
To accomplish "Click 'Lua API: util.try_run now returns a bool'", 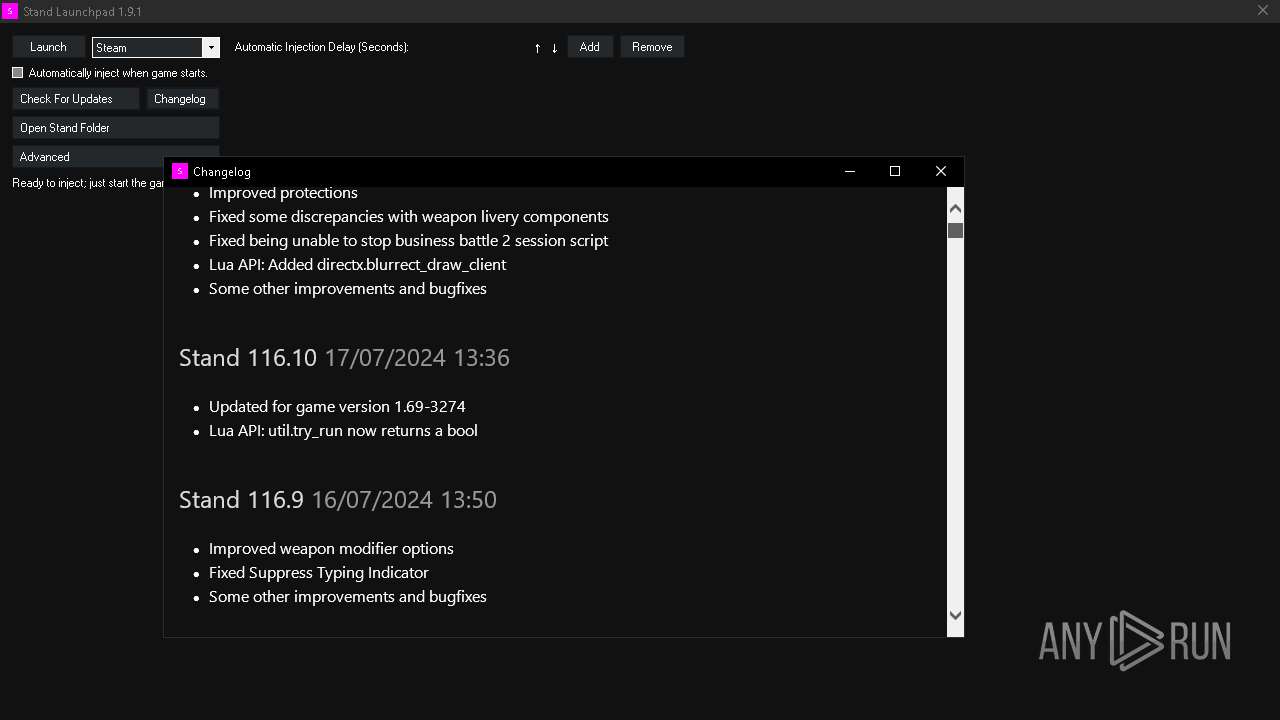I will [343, 431].
